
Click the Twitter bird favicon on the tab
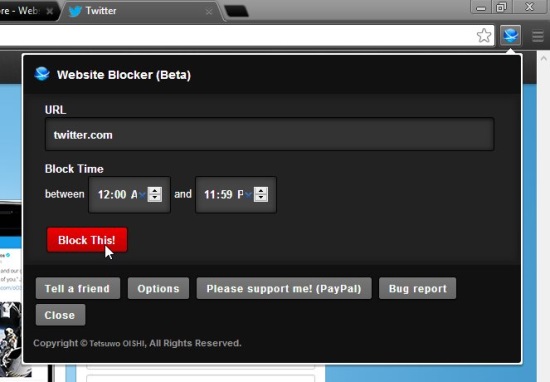point(75,11)
